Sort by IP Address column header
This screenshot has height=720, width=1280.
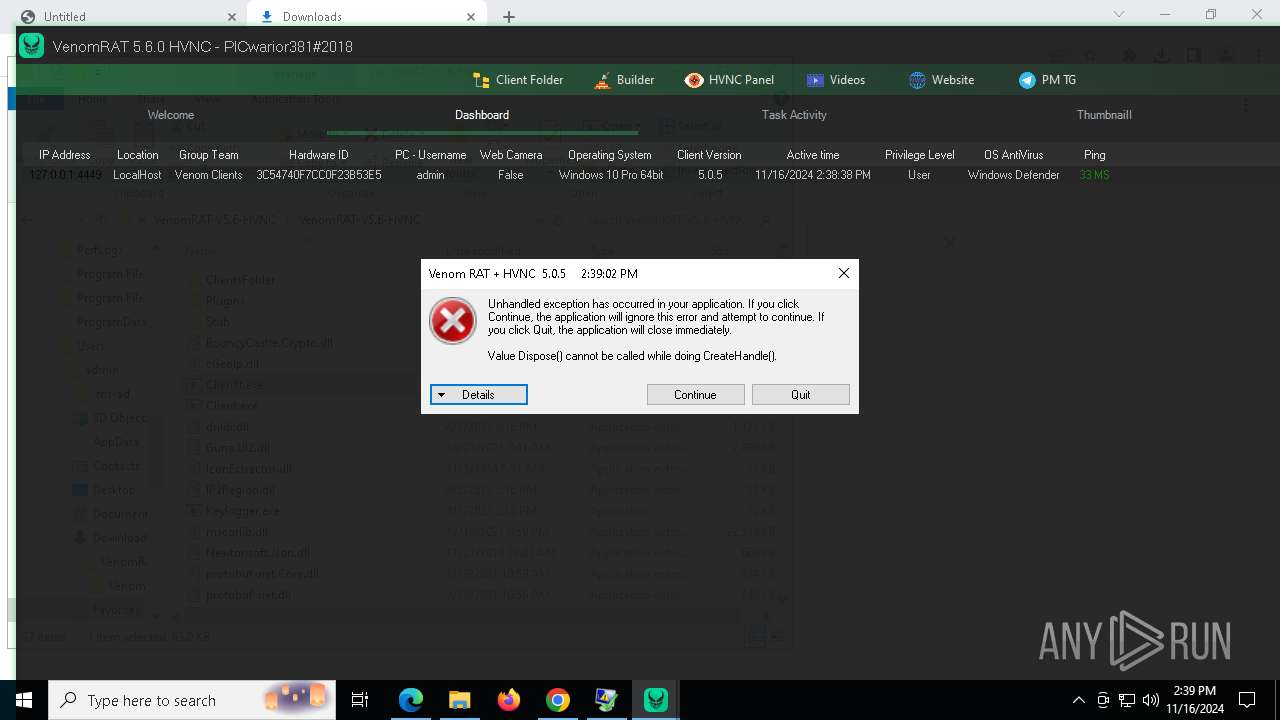(64, 155)
